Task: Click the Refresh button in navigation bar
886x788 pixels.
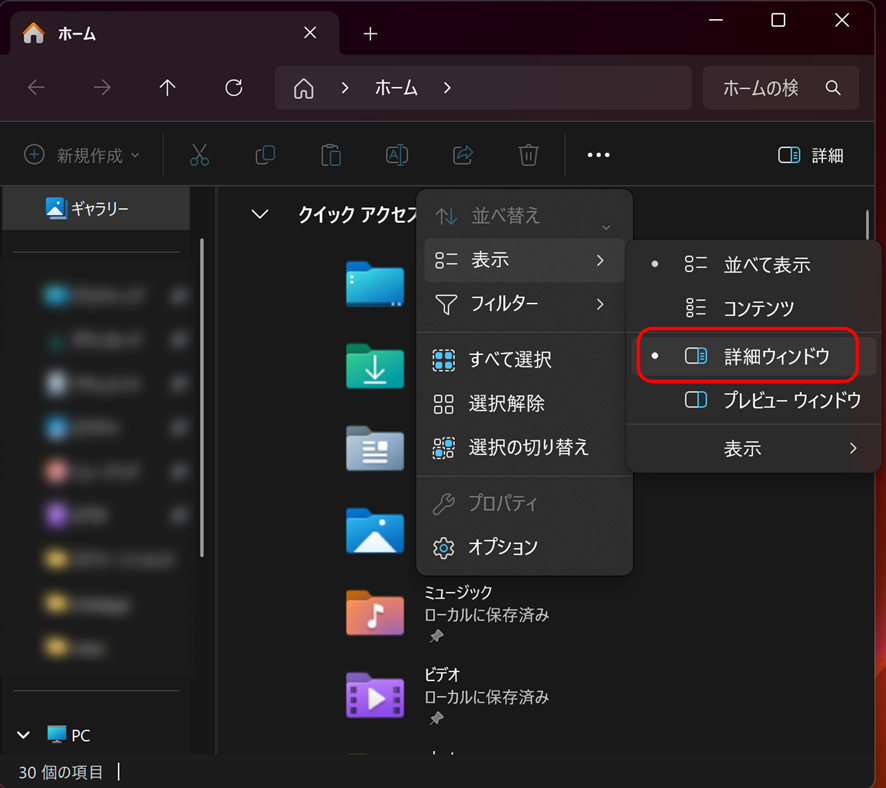Action: (x=234, y=88)
